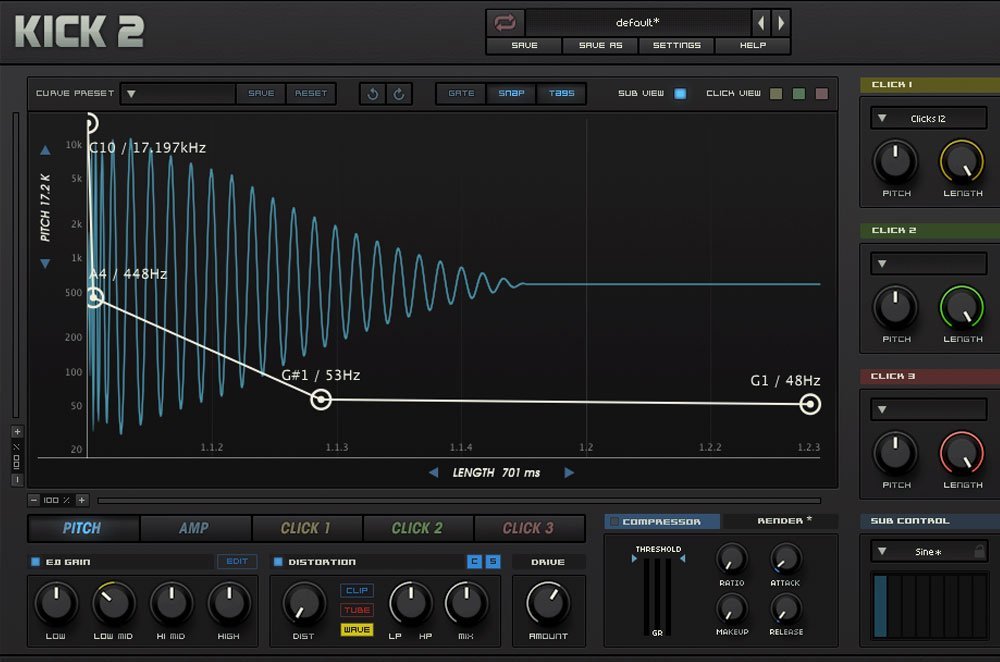The width and height of the screenshot is (1000, 662).
Task: Go to next preset arrow
Action: pyautogui.click(x=781, y=24)
